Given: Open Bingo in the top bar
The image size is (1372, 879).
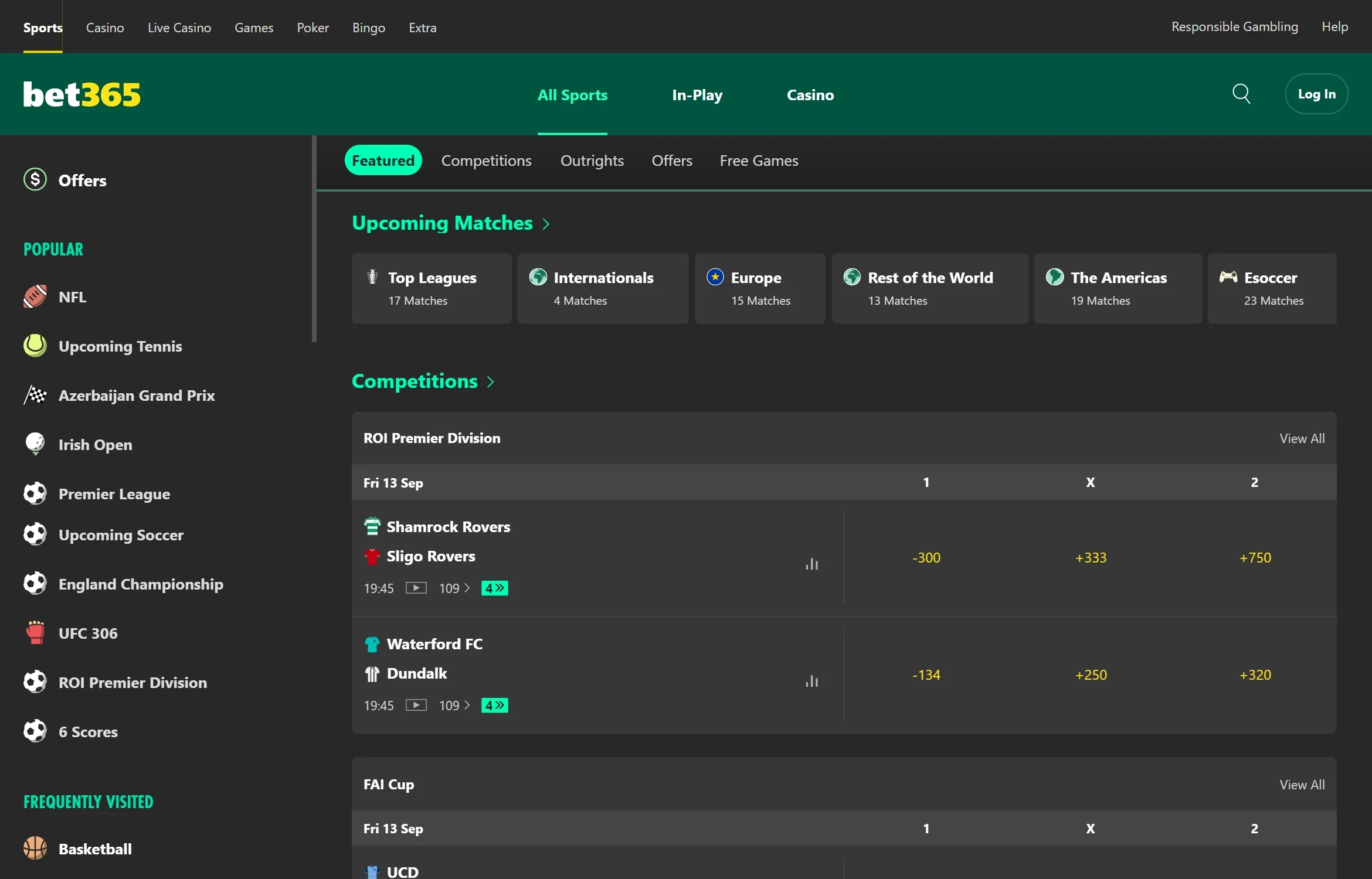Looking at the screenshot, I should pyautogui.click(x=369, y=28).
